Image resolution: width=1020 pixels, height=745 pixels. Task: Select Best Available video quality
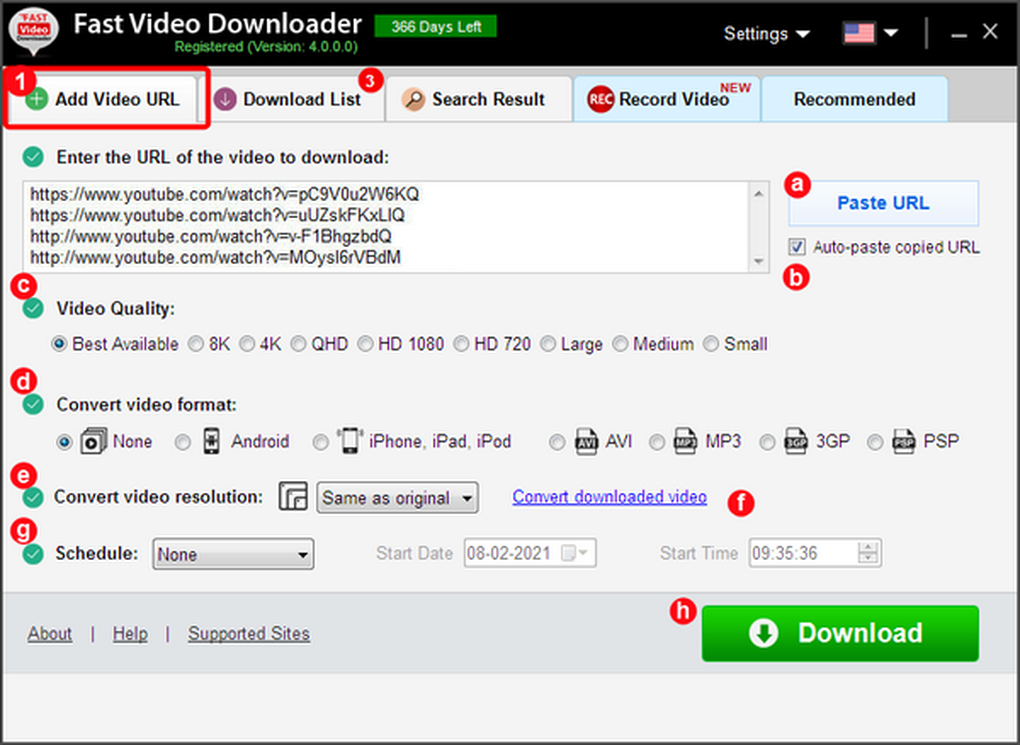tap(59, 344)
